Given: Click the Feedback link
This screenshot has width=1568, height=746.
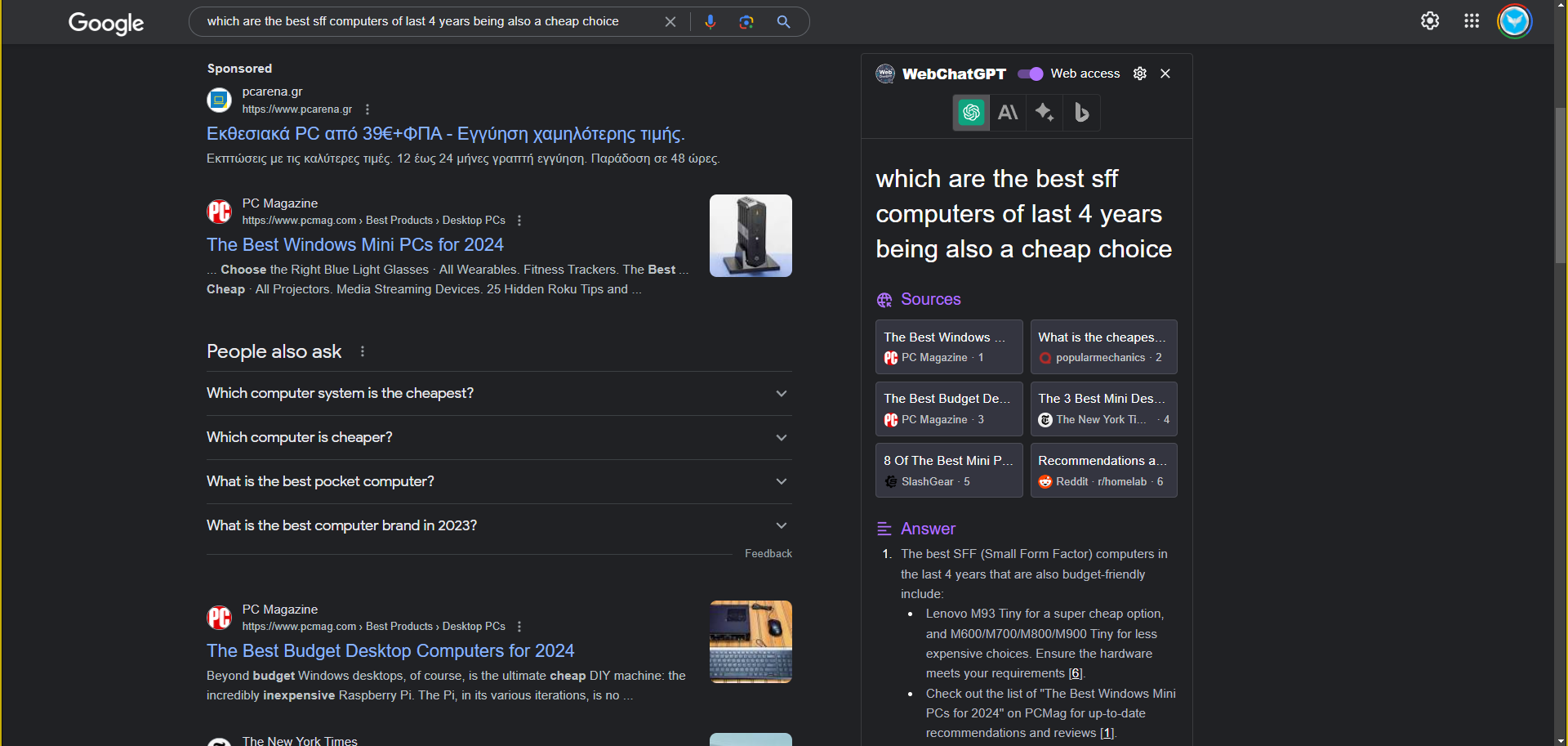Looking at the screenshot, I should [x=768, y=554].
